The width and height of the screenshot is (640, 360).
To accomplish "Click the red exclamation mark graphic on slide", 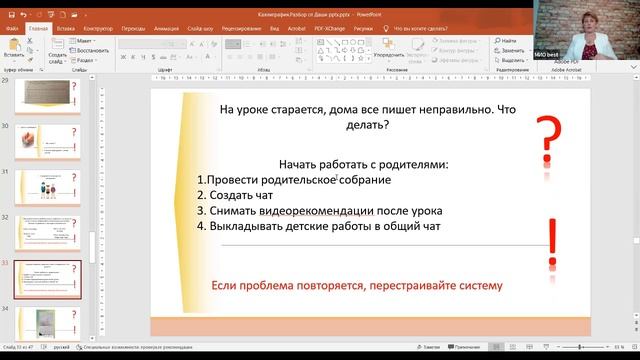I will [x=552, y=242].
